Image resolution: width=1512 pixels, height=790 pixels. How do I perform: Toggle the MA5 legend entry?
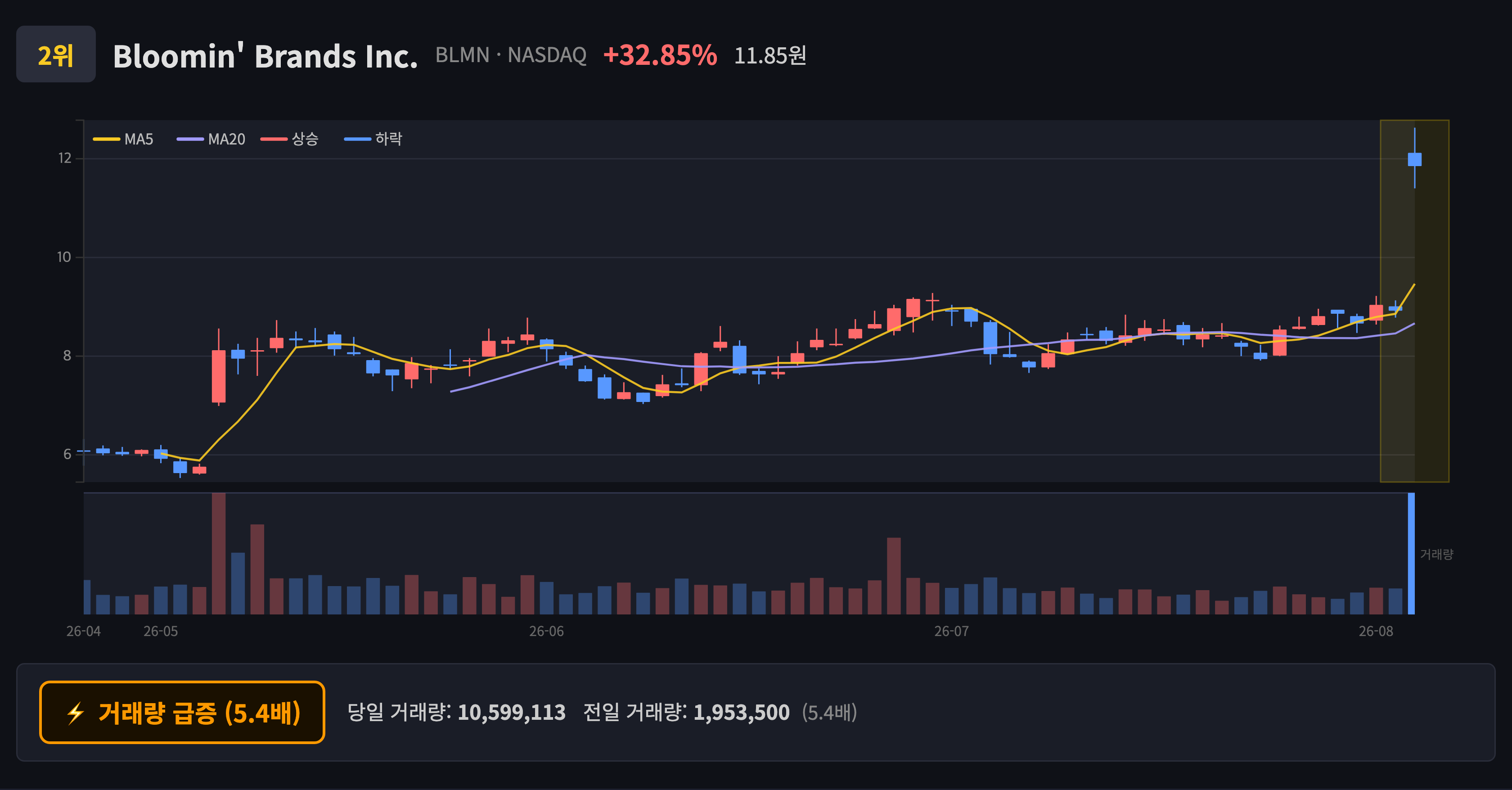123,139
